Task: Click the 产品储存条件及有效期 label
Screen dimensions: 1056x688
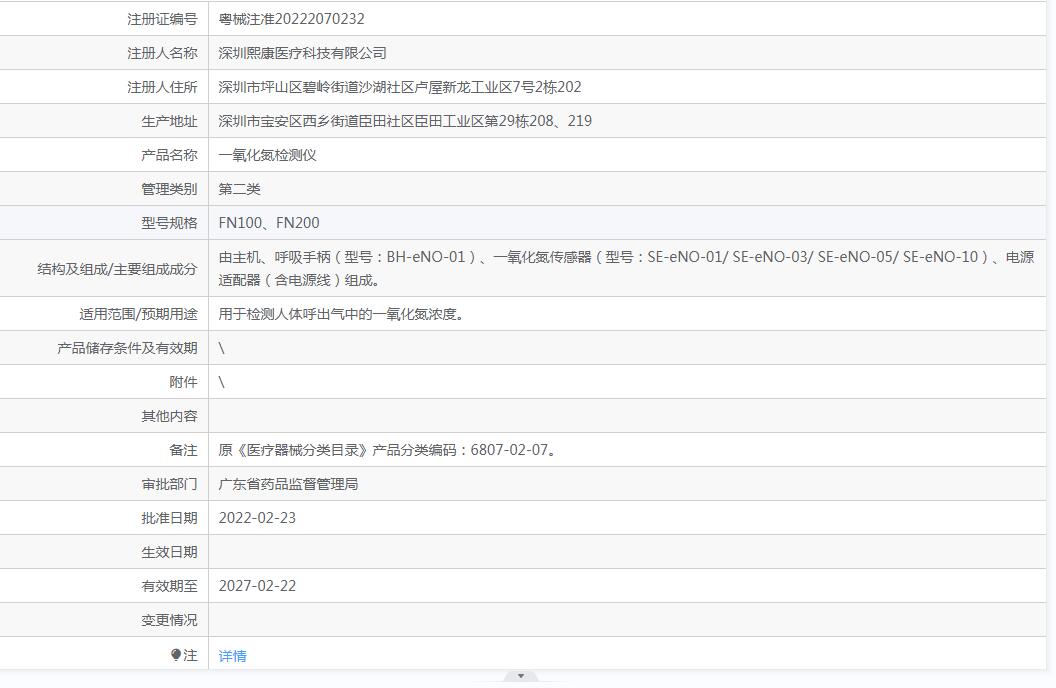Action: tap(127, 348)
